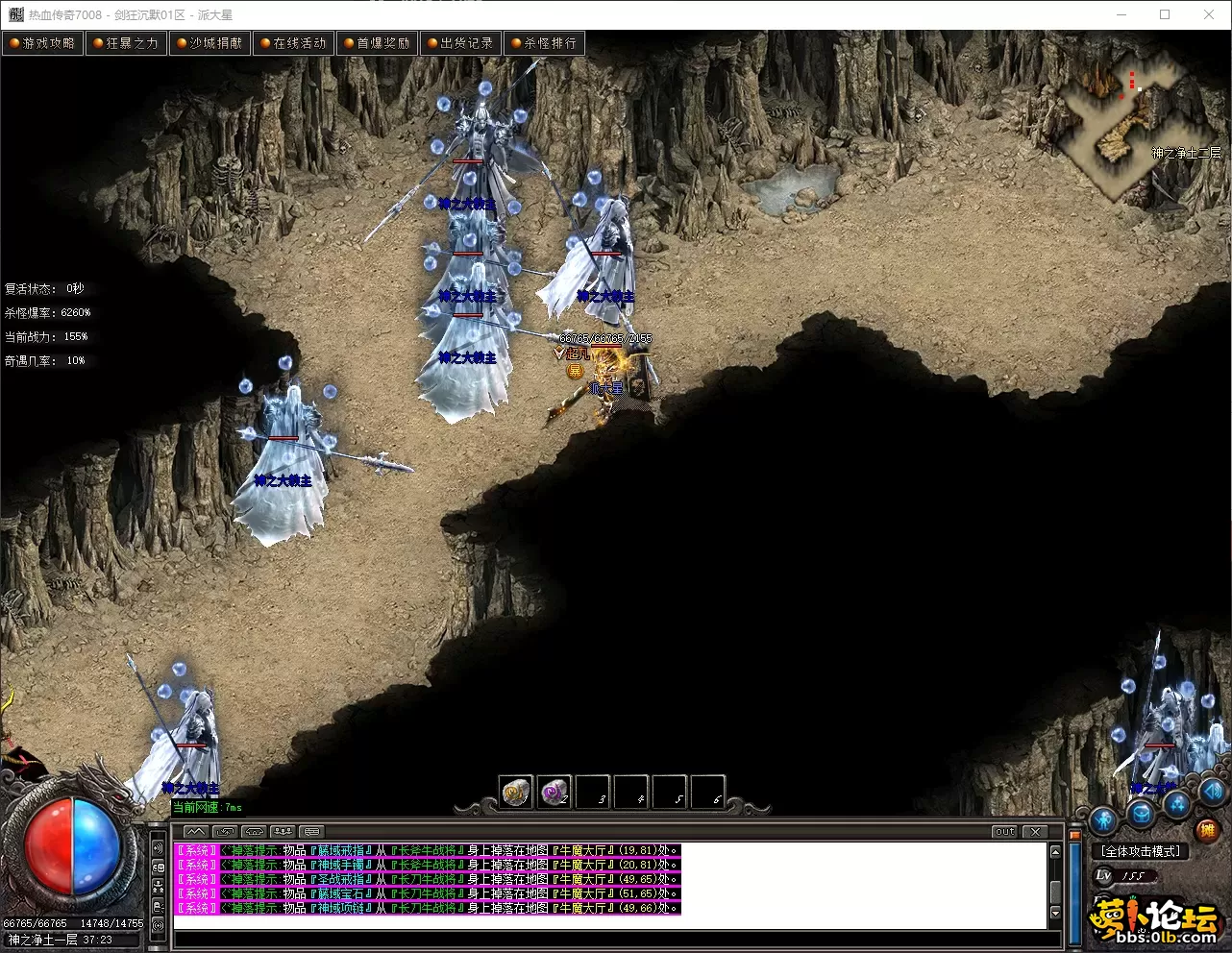
Task: Click the orange button atop the experience bar
Action: [x=1075, y=834]
